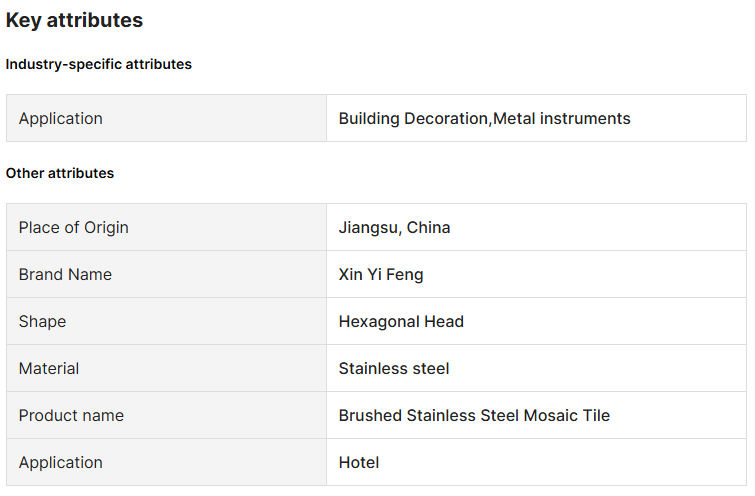Click the Key attributes heading
The image size is (755, 496).
(74, 20)
